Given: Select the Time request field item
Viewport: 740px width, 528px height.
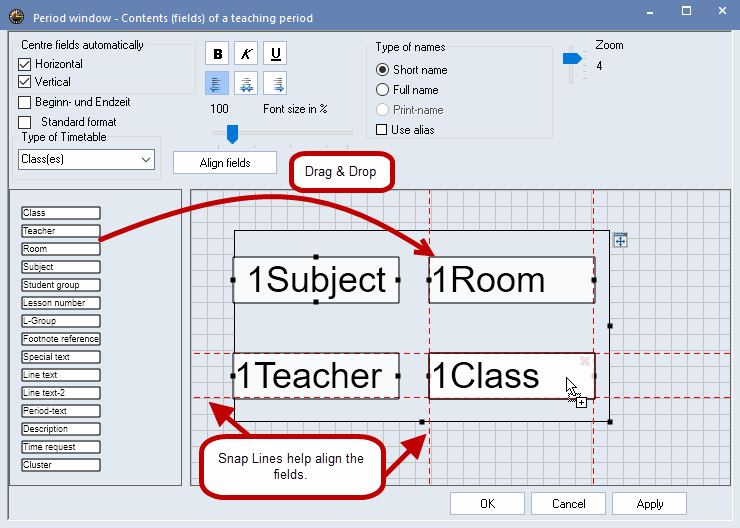Looking at the screenshot, I should tap(61, 447).
